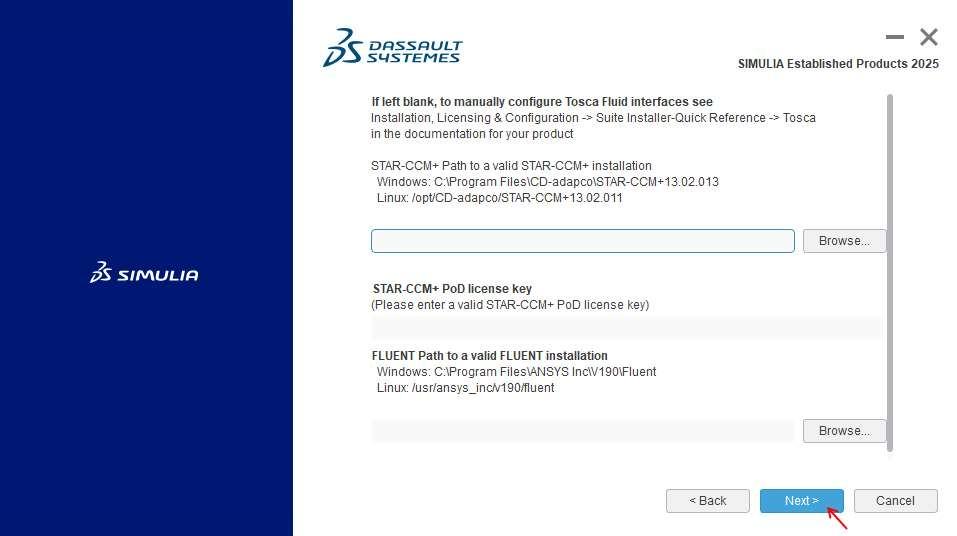Browse for the STAR-CCM+ installation folder
The width and height of the screenshot is (957, 536).
point(844,241)
